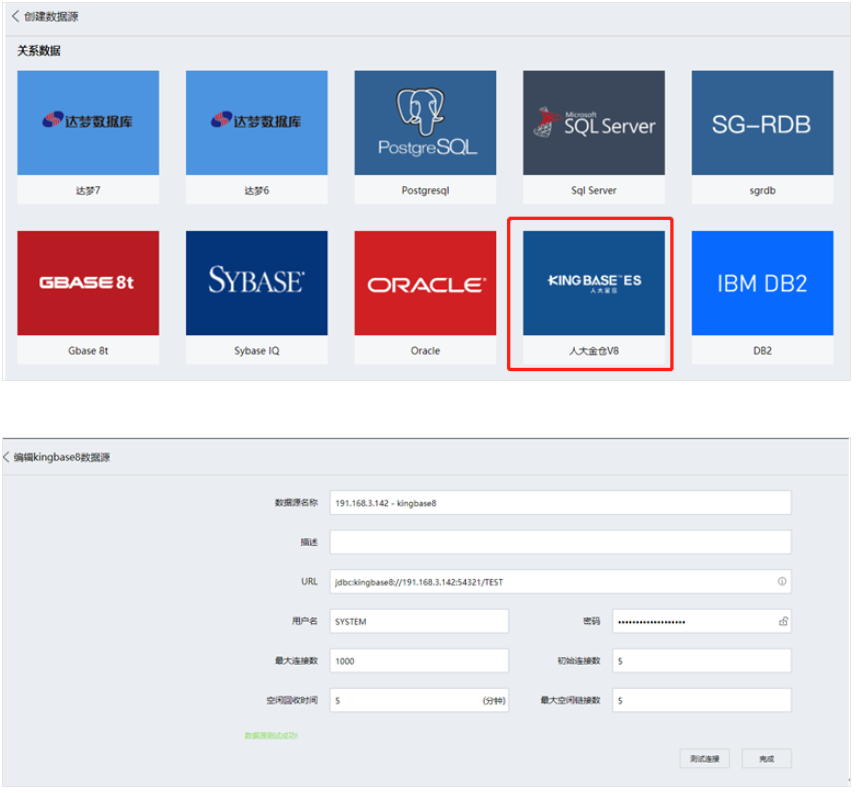Go back from 编辑kingbase8数据源 page
The height and width of the screenshot is (793, 856).
(x=7, y=457)
